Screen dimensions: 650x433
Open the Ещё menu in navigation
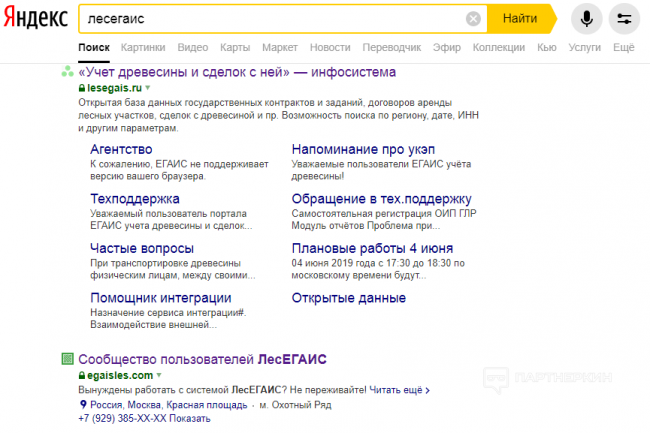coord(623,47)
